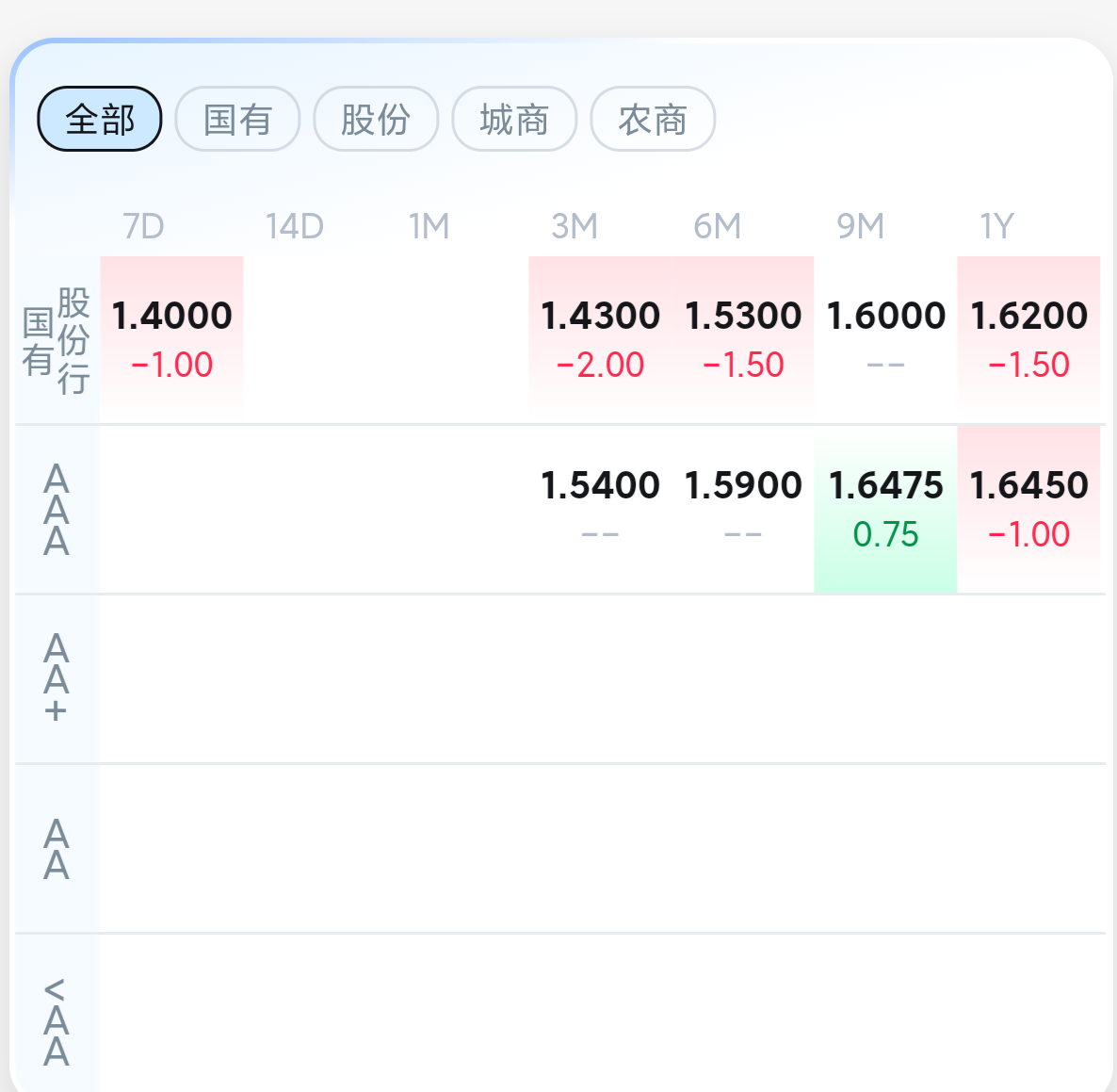The width and height of the screenshot is (1117, 1092).
Task: Switch to the 农商 filter tab
Action: 653,119
